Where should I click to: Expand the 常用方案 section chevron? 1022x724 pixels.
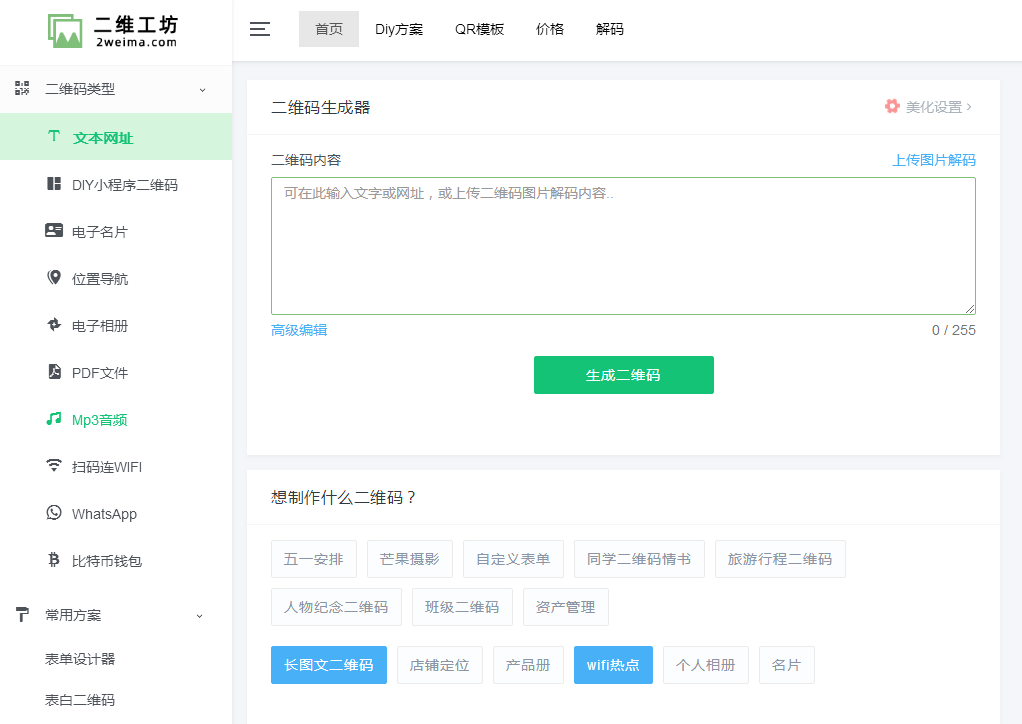(x=198, y=615)
